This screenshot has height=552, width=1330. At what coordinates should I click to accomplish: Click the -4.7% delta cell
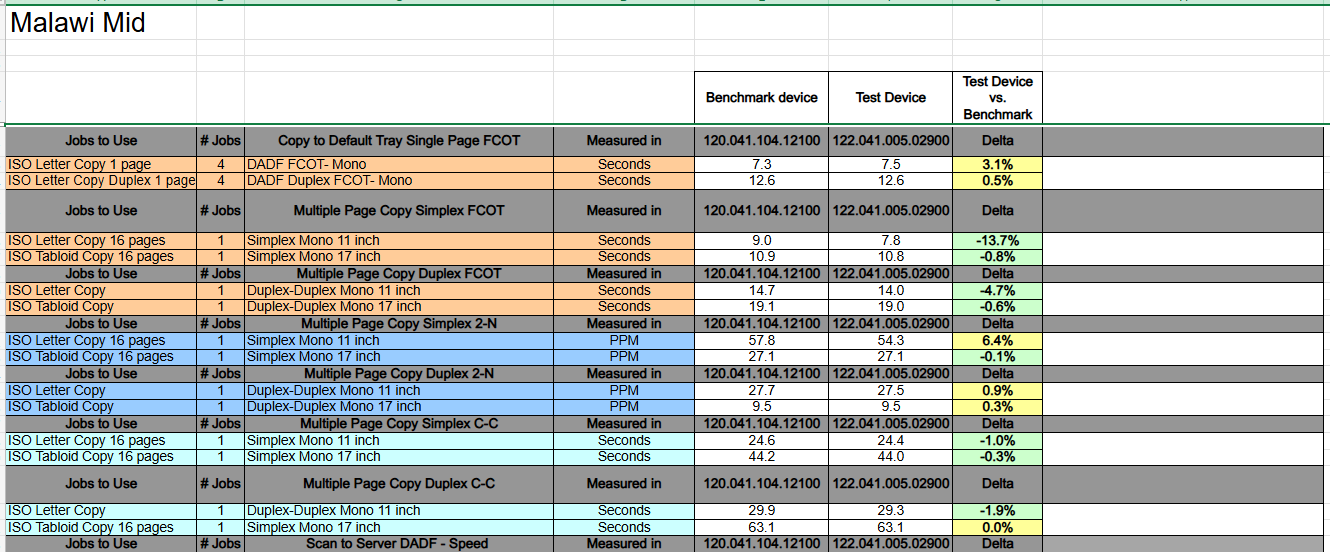tap(997, 291)
